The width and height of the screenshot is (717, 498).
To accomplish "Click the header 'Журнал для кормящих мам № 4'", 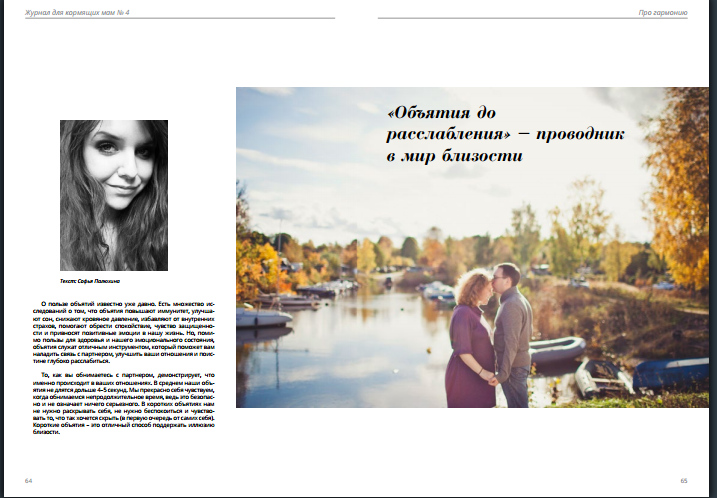I will pos(77,12).
